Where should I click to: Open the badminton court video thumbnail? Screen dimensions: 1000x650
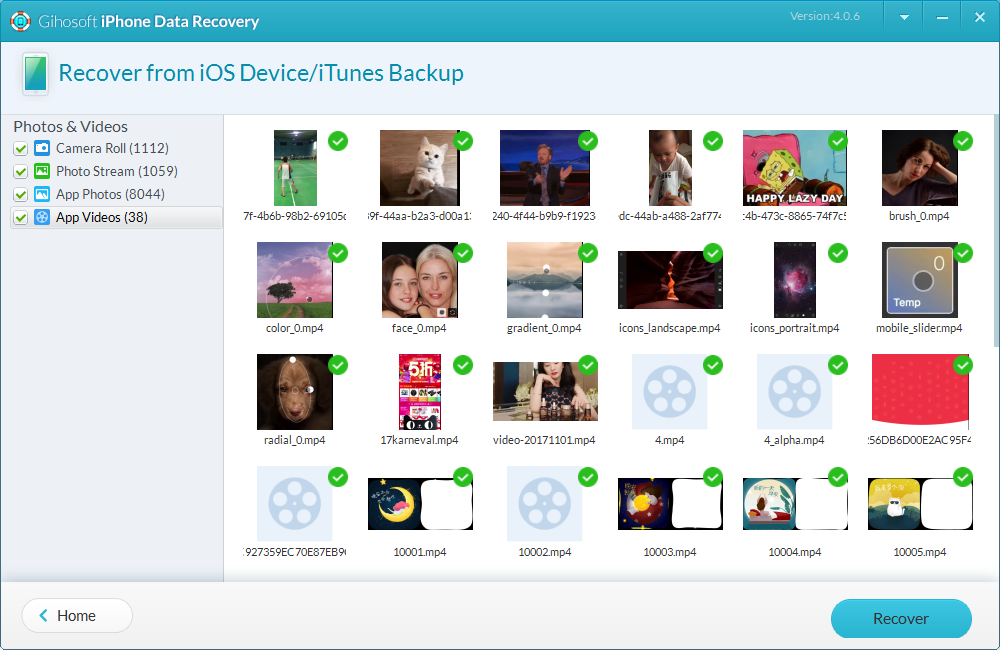tap(295, 168)
